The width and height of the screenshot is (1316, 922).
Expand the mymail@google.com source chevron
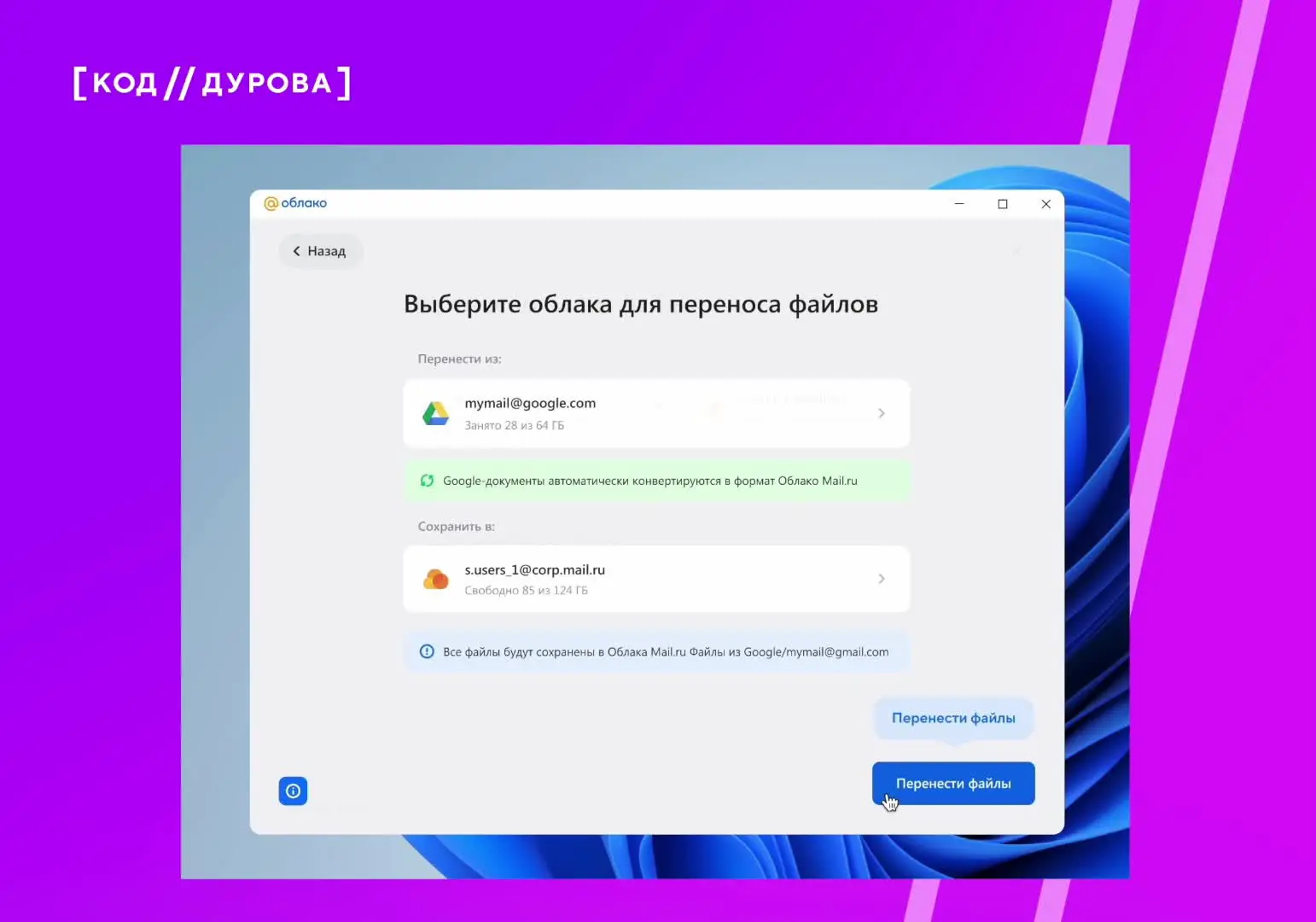(882, 413)
